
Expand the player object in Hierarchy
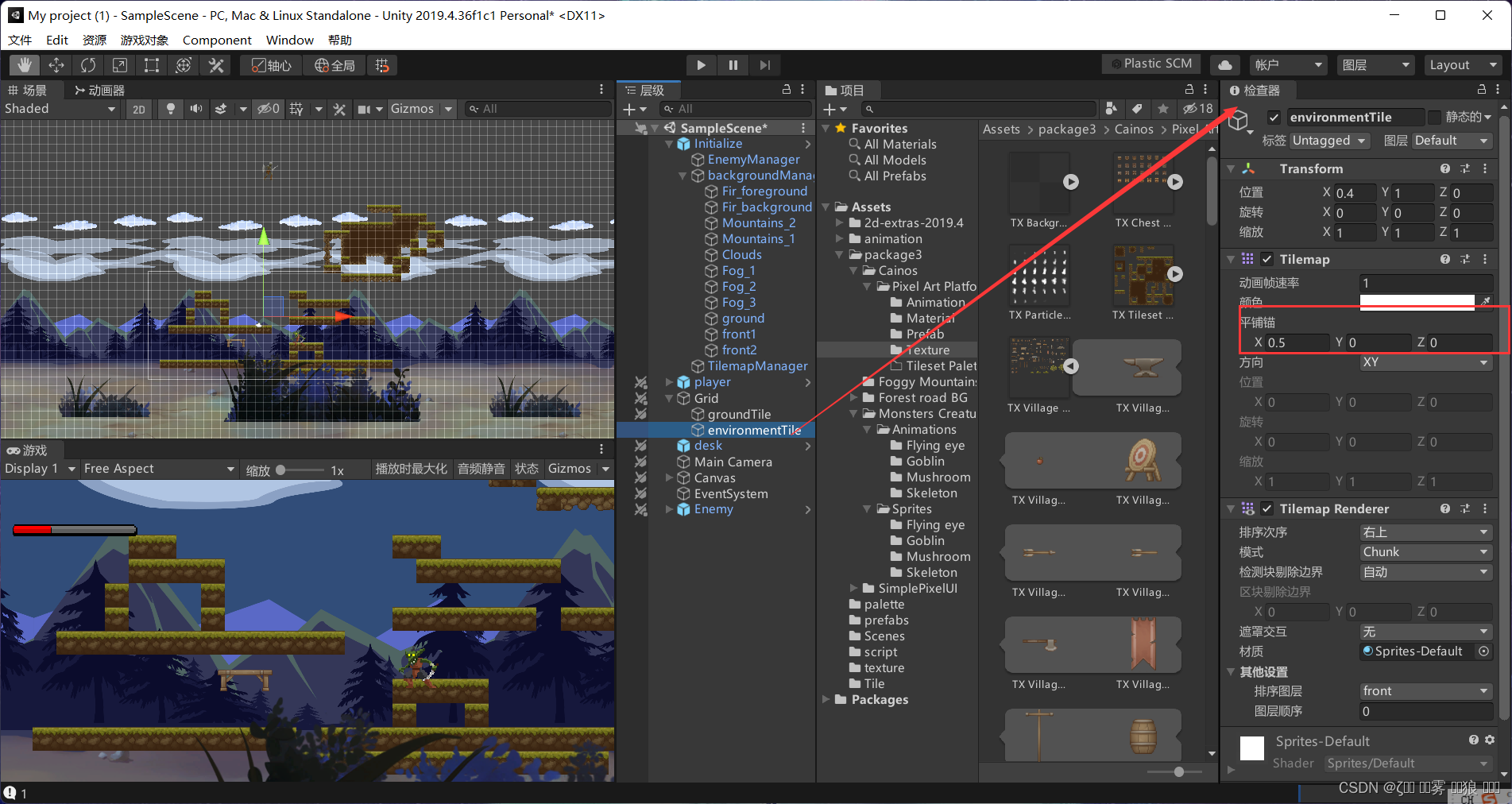[x=669, y=382]
